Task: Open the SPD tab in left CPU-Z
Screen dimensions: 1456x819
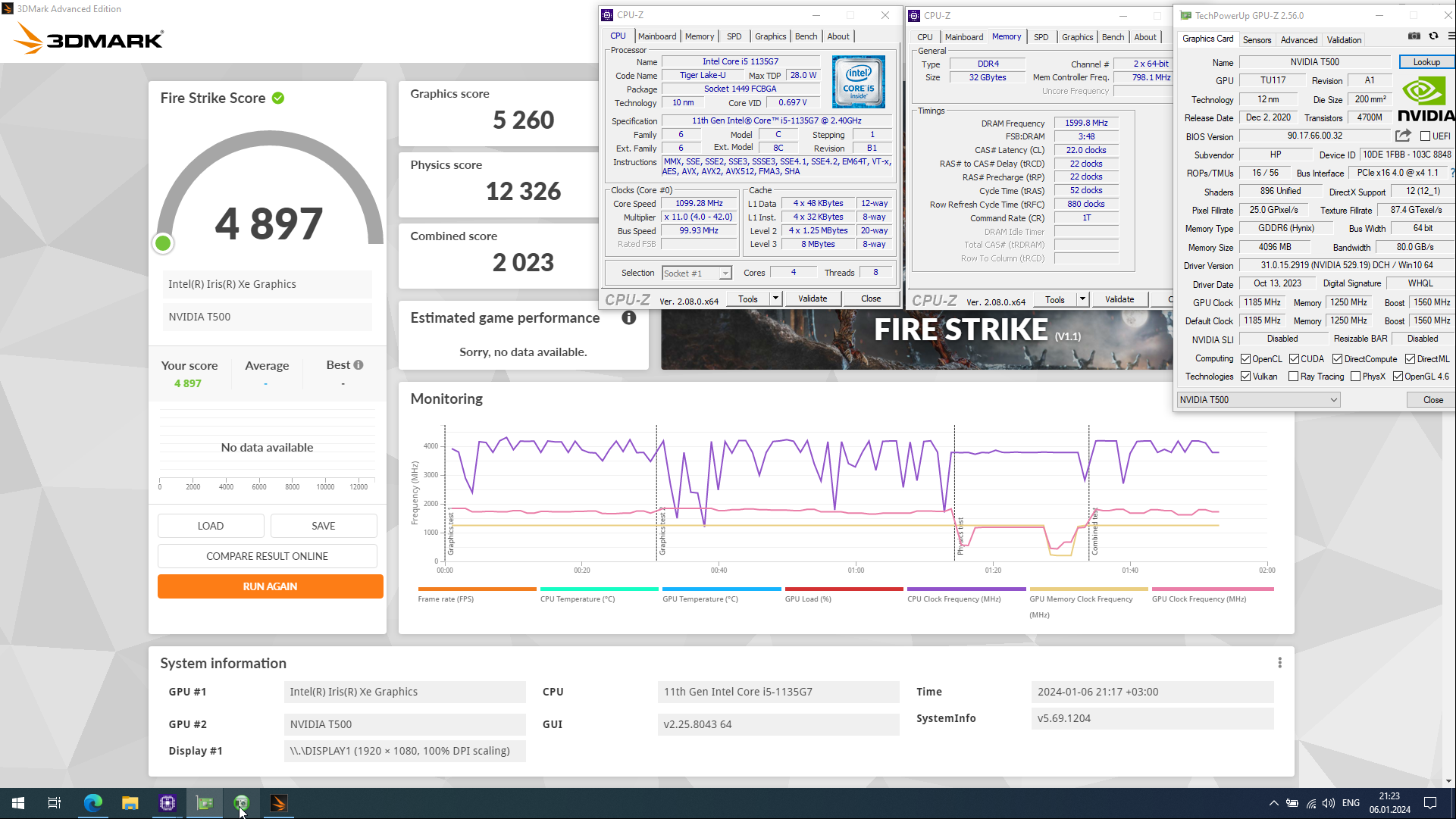Action: (x=734, y=36)
